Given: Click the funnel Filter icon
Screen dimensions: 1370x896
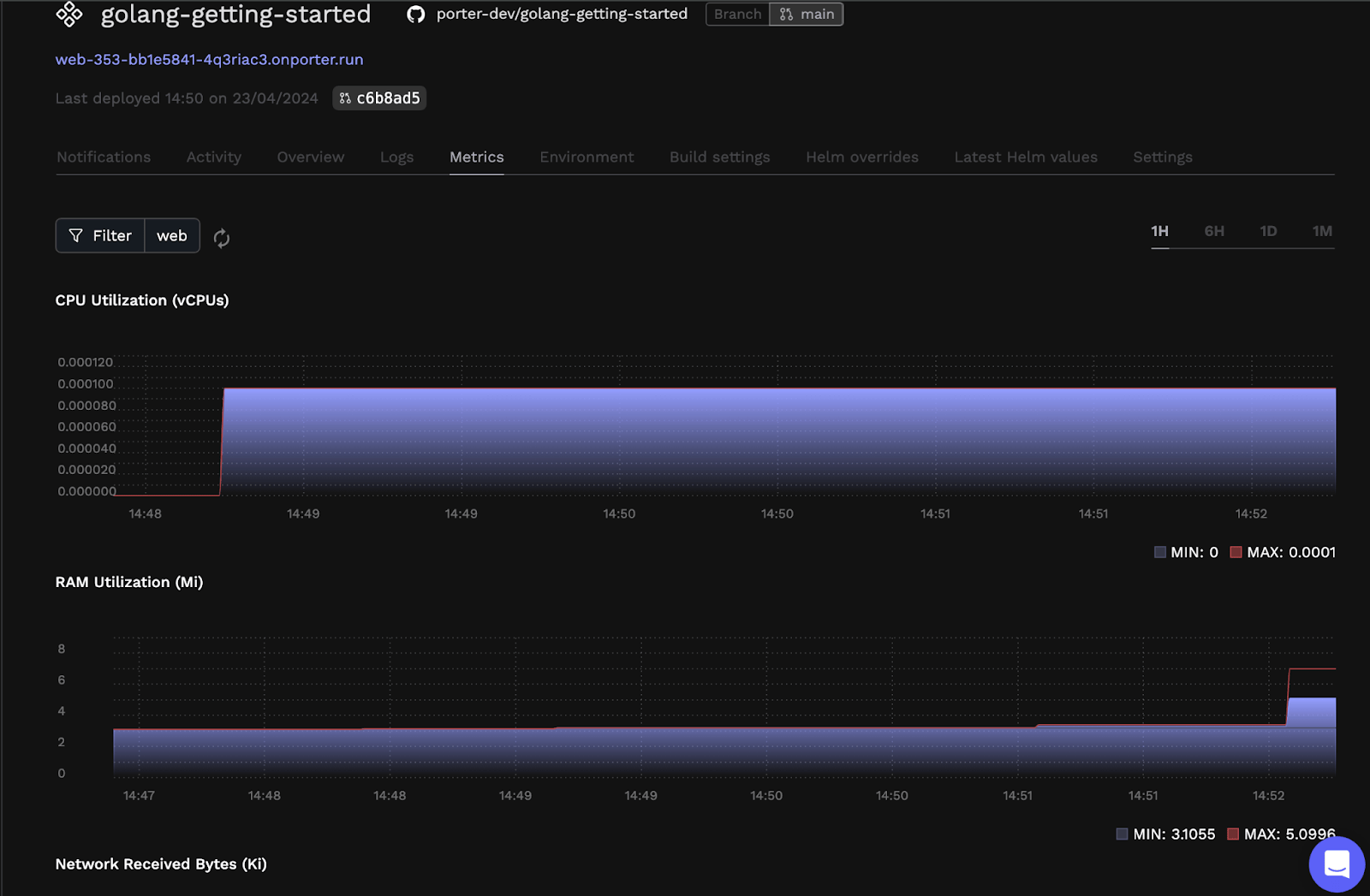Looking at the screenshot, I should tap(76, 235).
